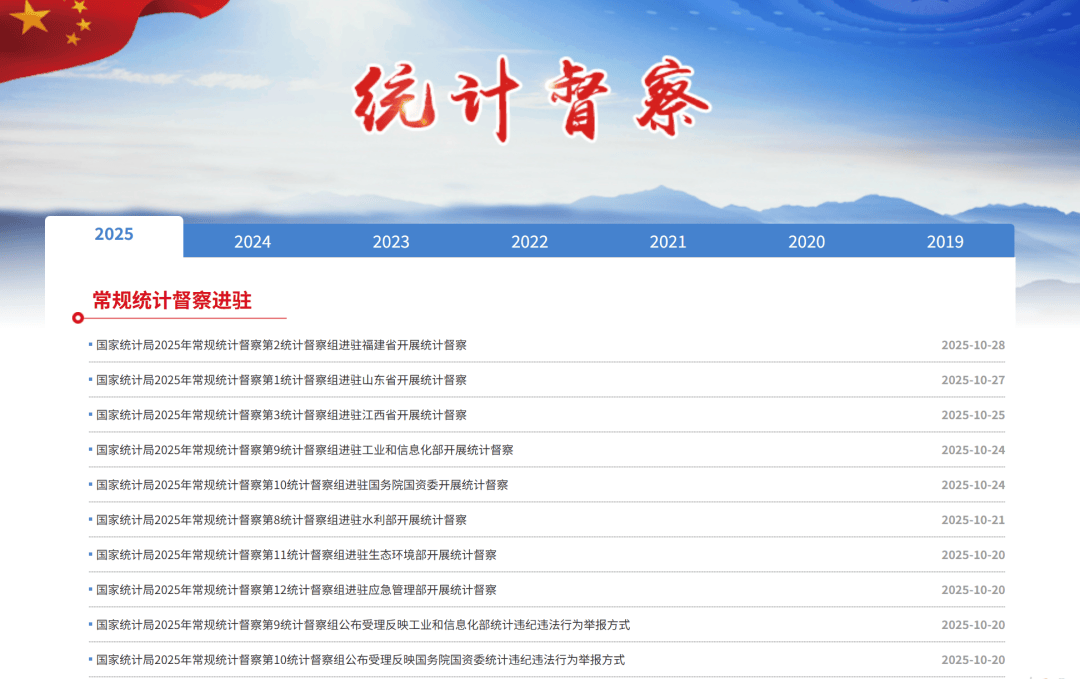The image size is (1080, 679).
Task: Open the 2023 year tab
Action: 391,242
